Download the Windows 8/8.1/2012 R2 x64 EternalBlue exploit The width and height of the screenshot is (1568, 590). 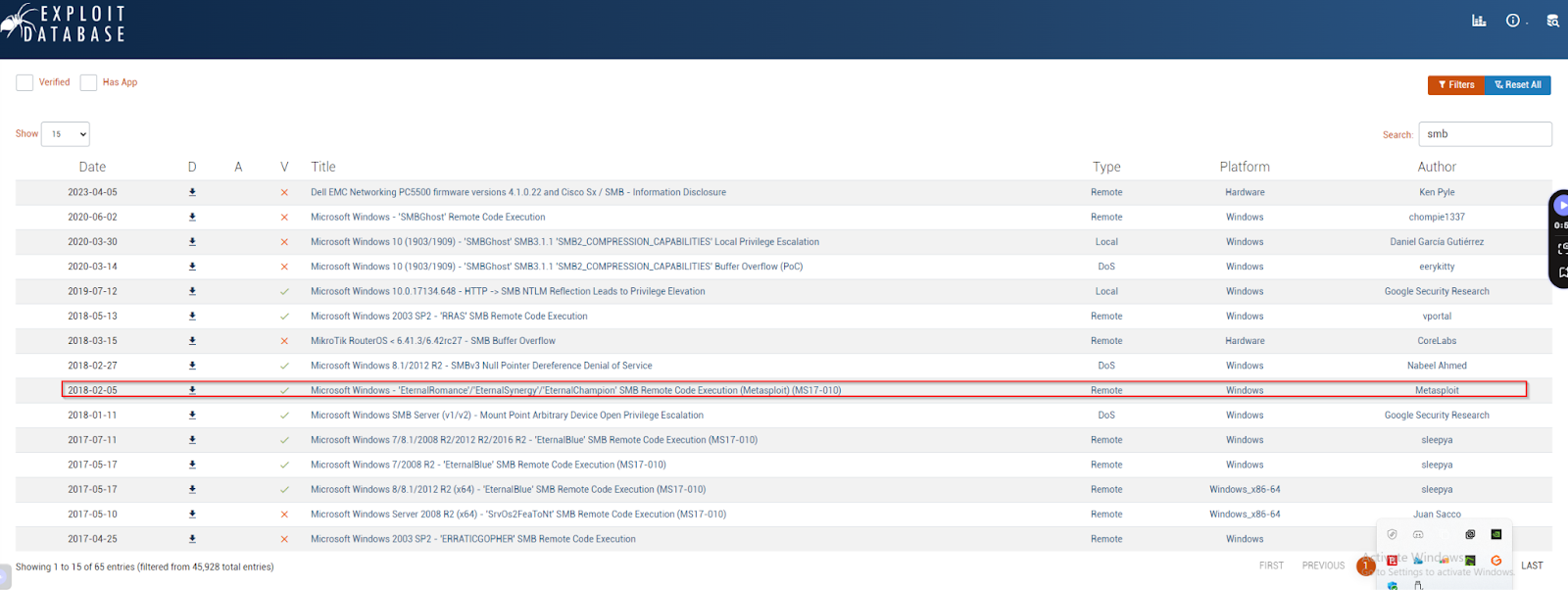pos(192,489)
